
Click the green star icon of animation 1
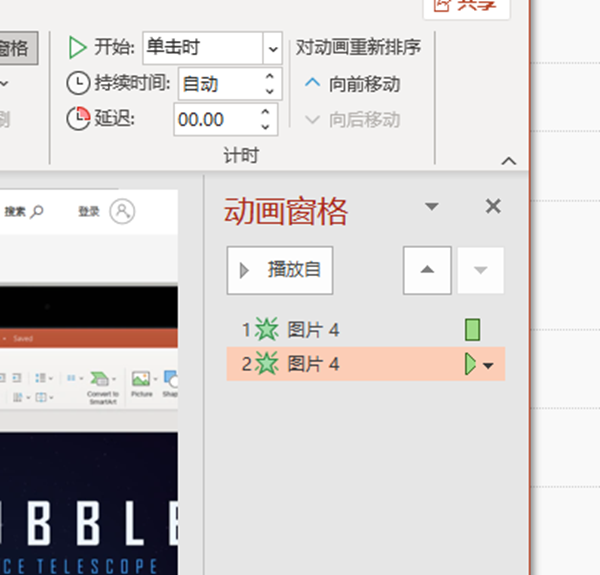[265, 329]
